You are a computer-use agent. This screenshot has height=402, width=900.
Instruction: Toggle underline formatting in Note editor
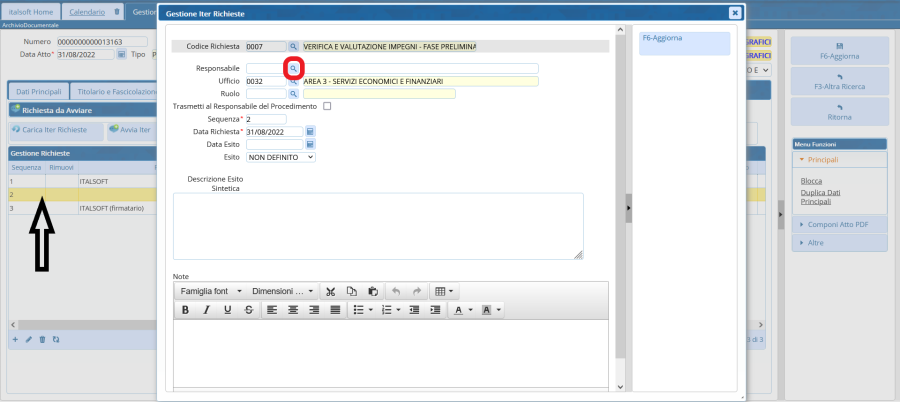point(228,310)
